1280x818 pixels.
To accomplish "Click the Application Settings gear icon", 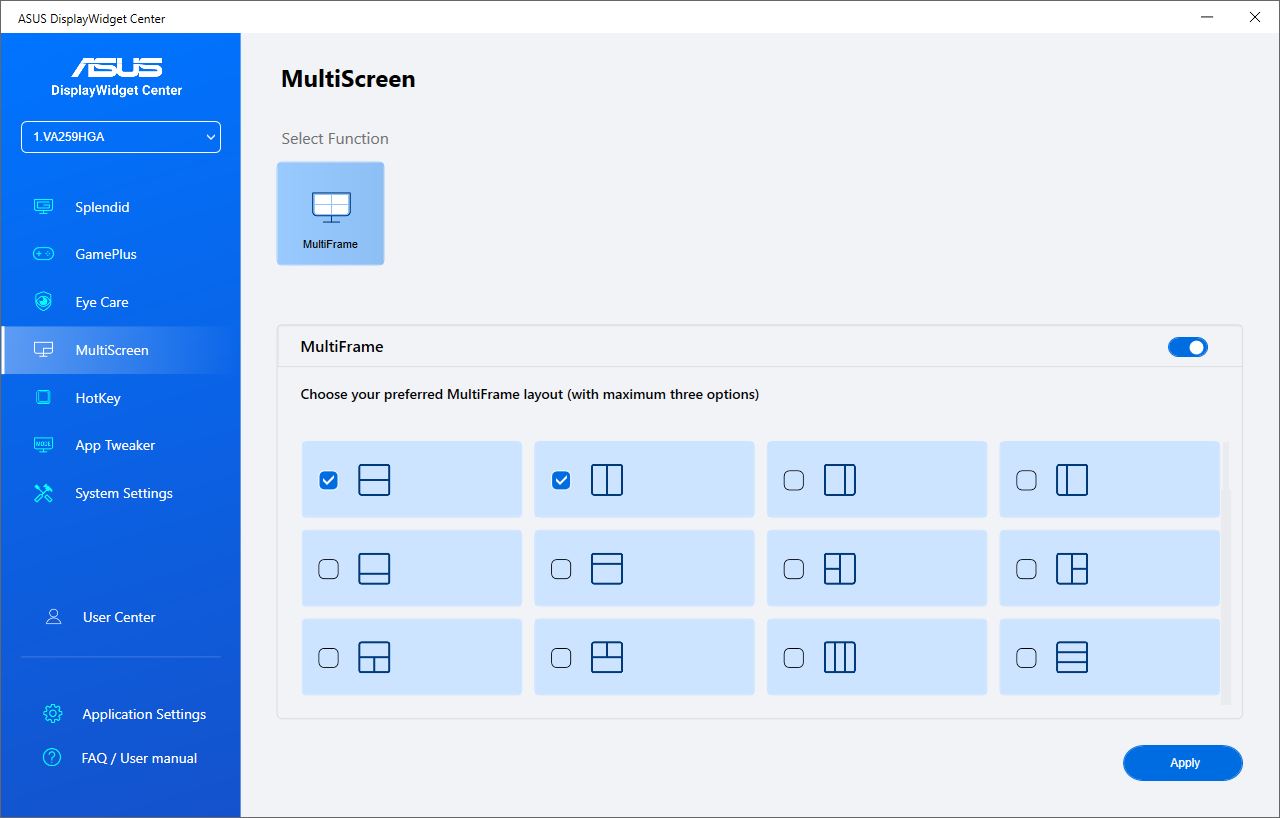I will pyautogui.click(x=53, y=714).
